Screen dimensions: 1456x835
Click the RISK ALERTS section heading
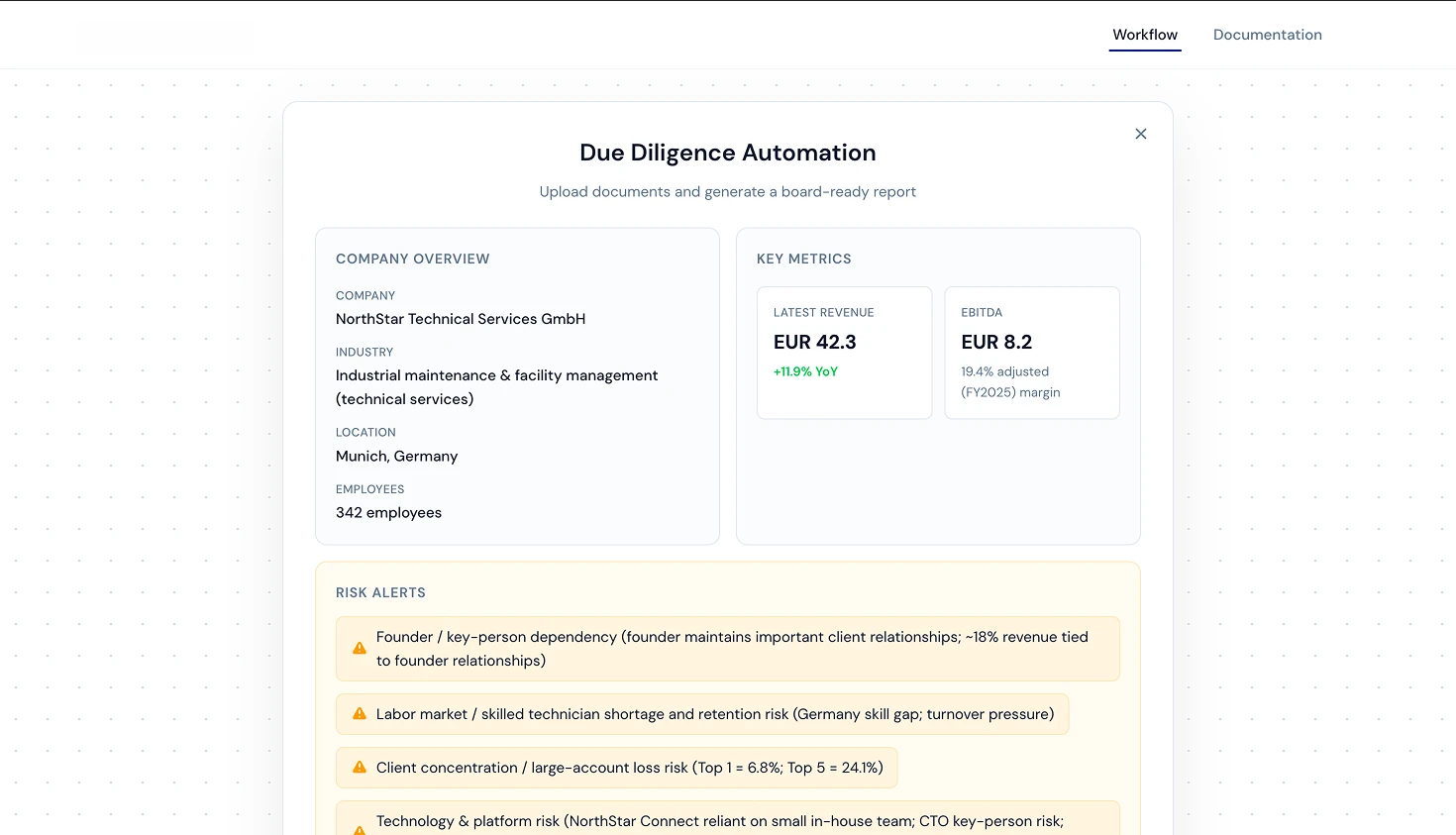[380, 592]
